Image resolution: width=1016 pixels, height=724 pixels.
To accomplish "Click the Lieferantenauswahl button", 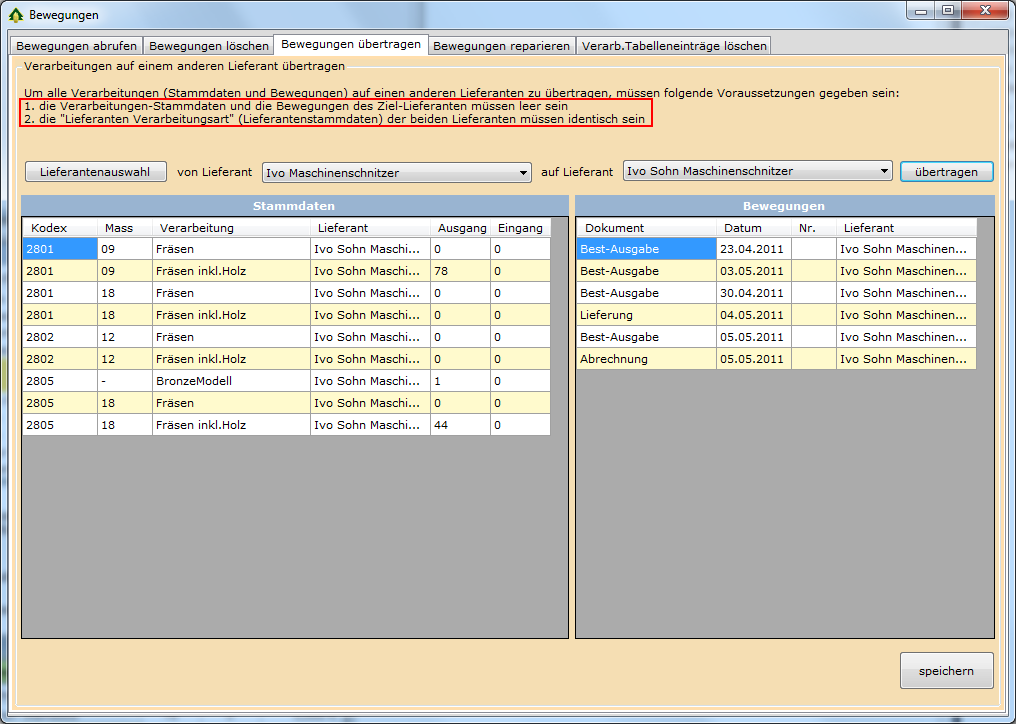I will coord(95,172).
